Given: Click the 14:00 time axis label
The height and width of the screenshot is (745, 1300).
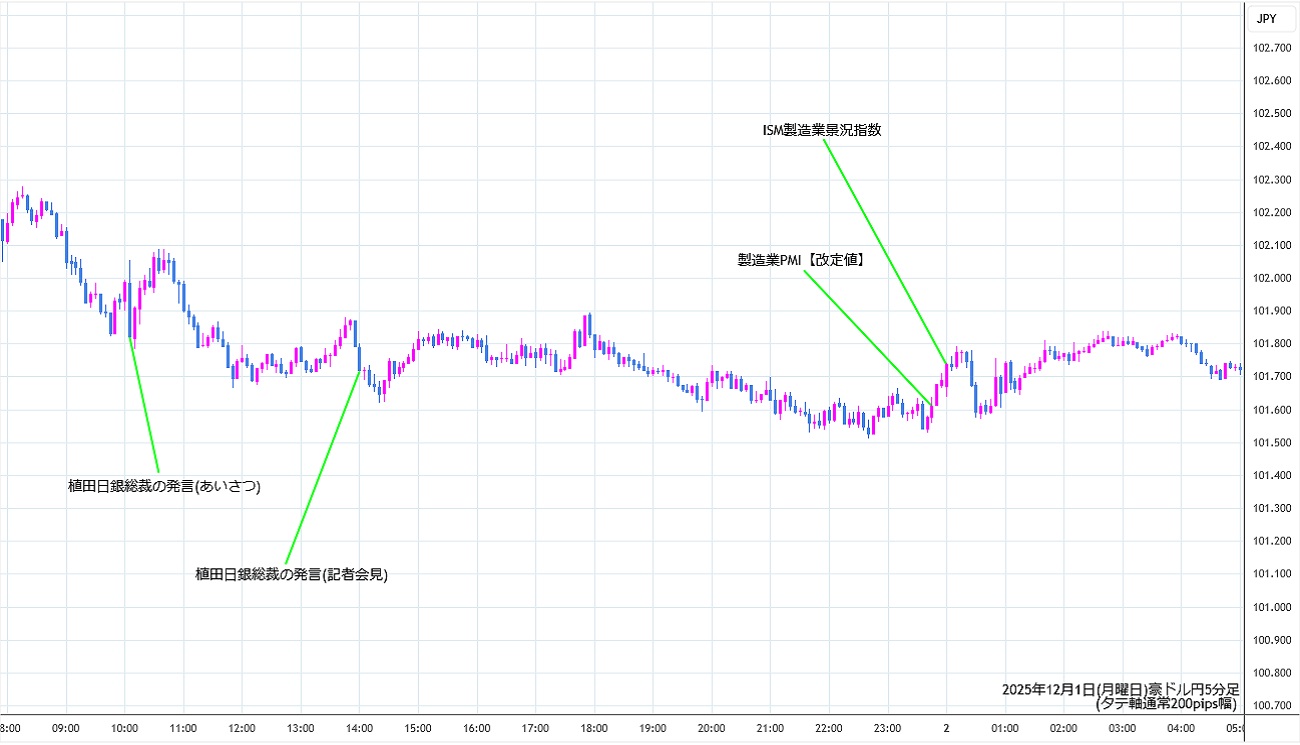Looking at the screenshot, I should click(x=359, y=728).
